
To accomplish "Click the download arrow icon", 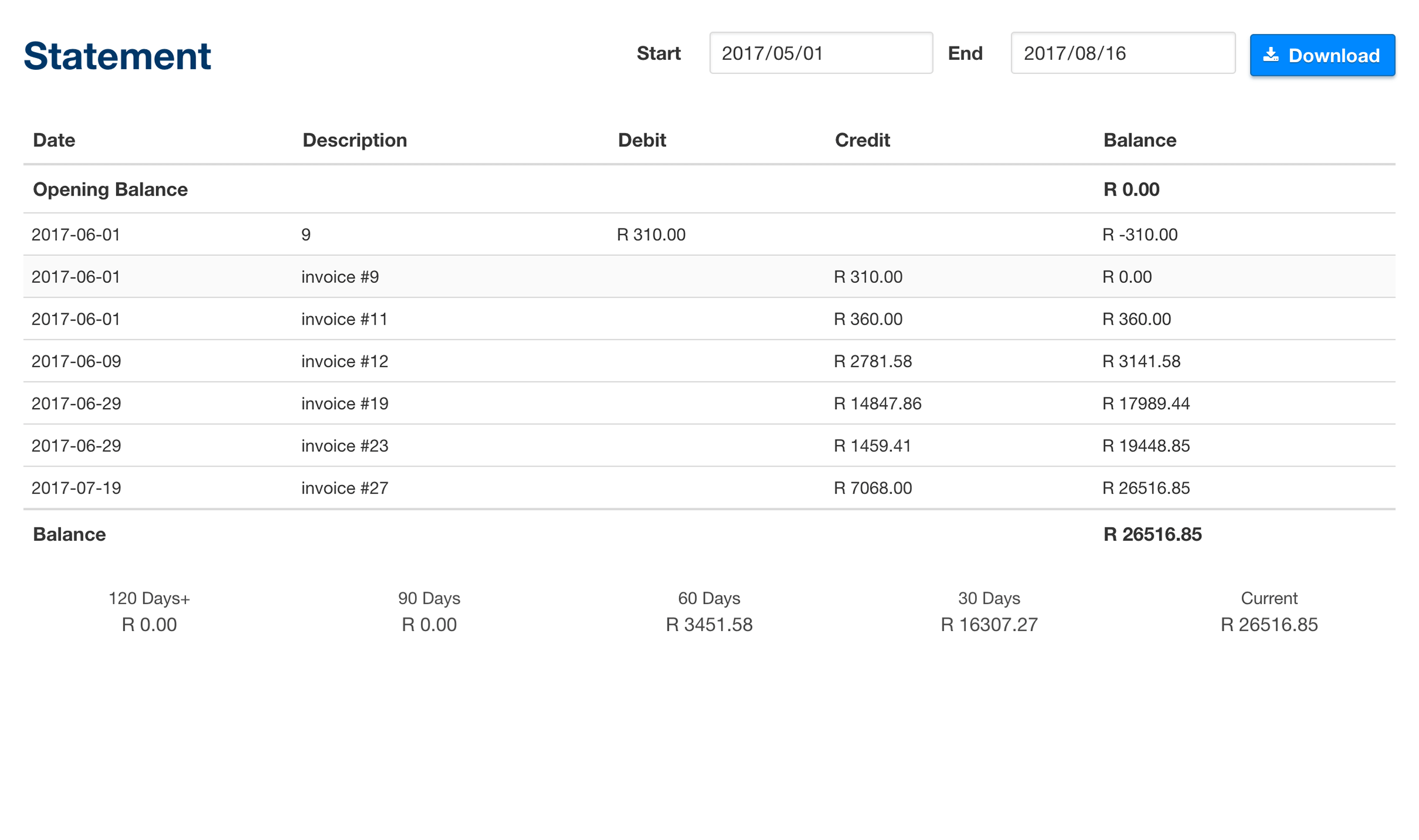I will 1270,55.
